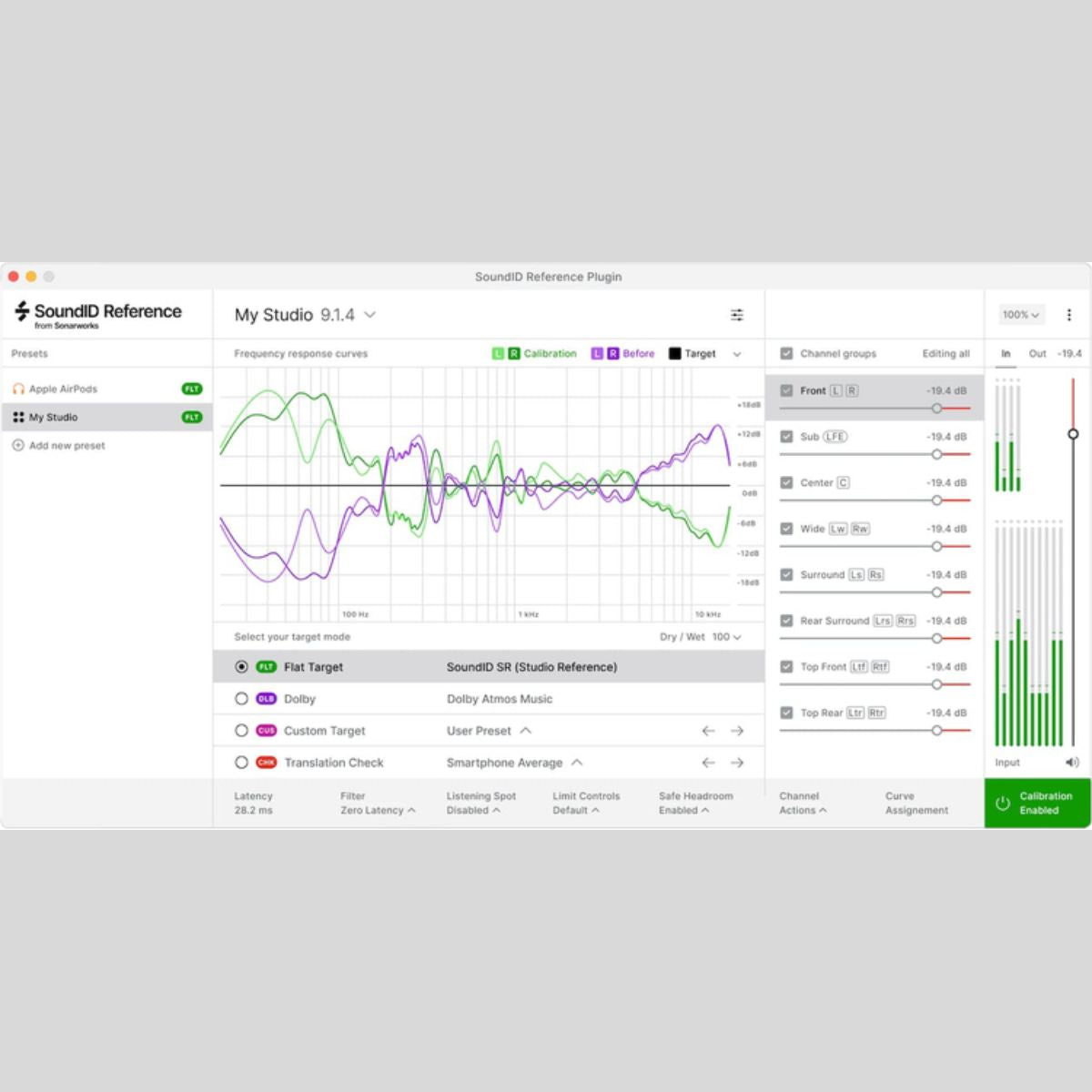Go to previous Translation Check preset arrow
The height and width of the screenshot is (1092, 1092).
point(708,763)
